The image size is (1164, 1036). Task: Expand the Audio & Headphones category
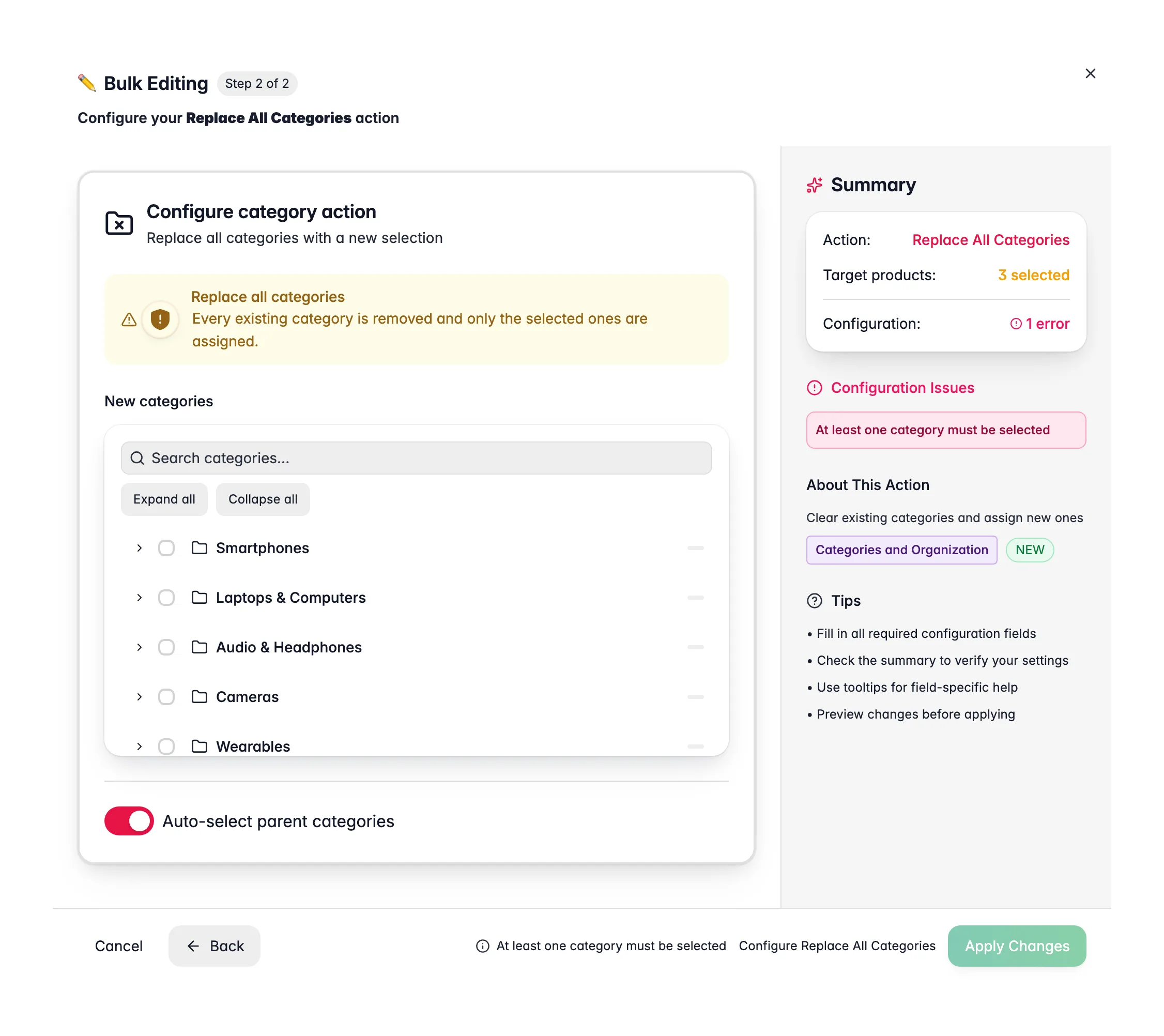[x=139, y=647]
